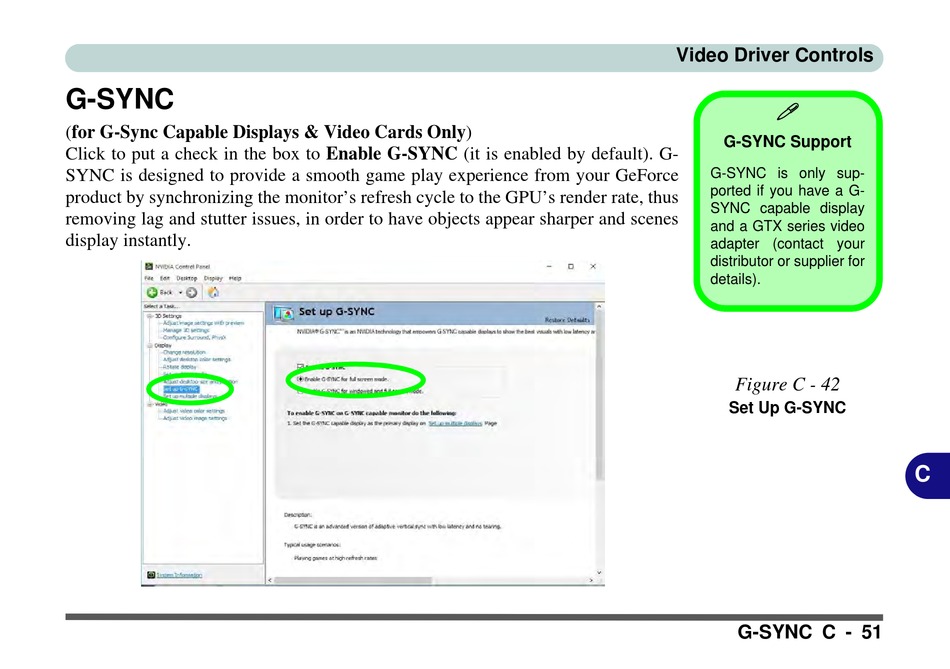Image resolution: width=950 pixels, height=669 pixels.
Task: Click the 'Select a Task...' label
Action: coord(160,307)
